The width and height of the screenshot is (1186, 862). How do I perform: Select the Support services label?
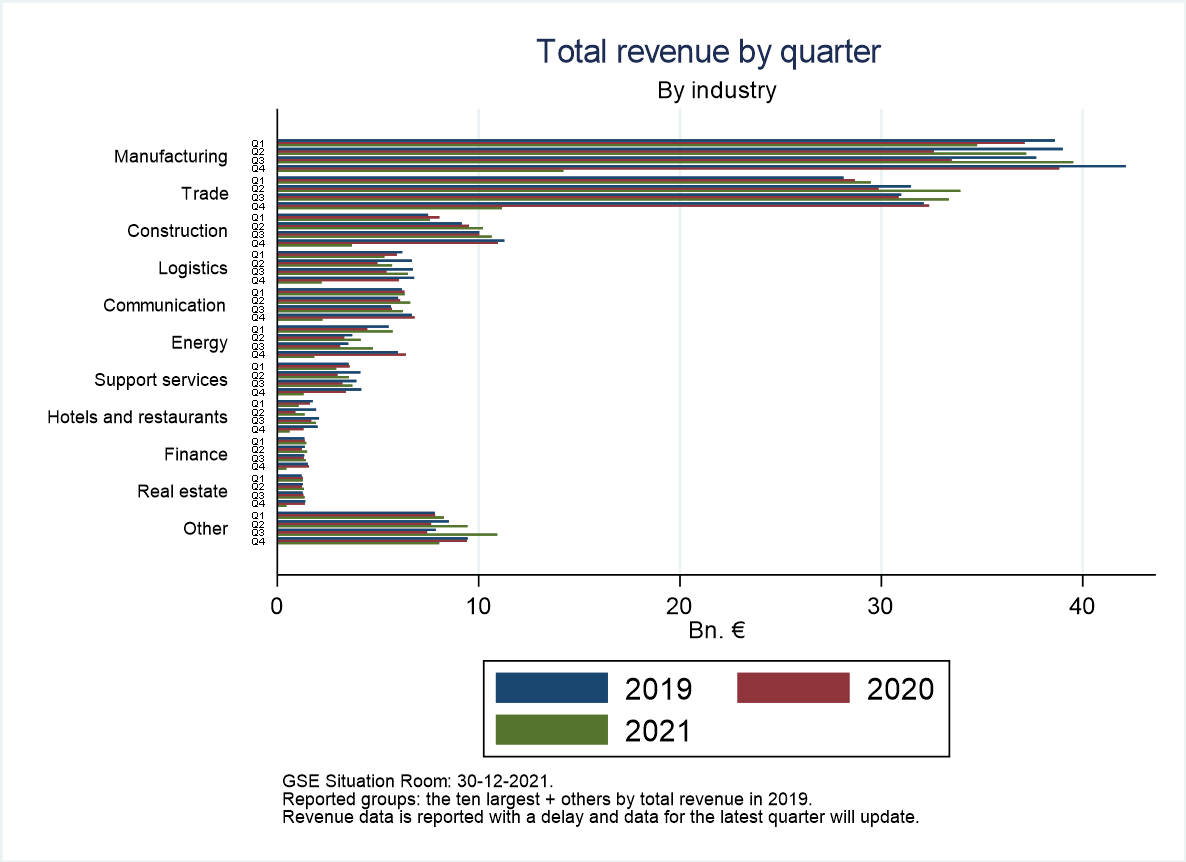(x=161, y=380)
